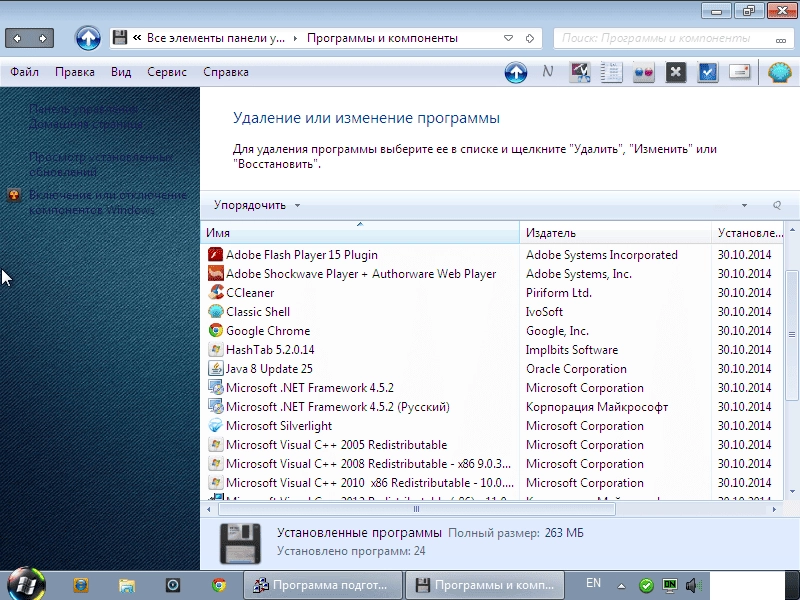800x600 pixels.
Task: Click the vertical scrollbar down arrow
Action: tap(792, 491)
